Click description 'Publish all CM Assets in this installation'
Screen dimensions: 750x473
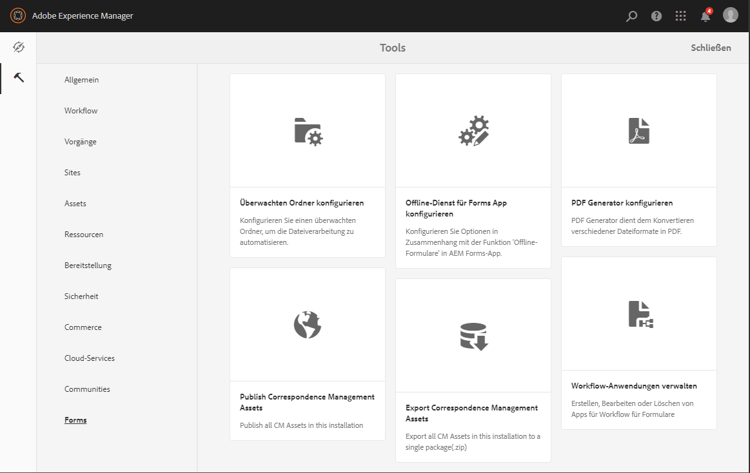301,425
